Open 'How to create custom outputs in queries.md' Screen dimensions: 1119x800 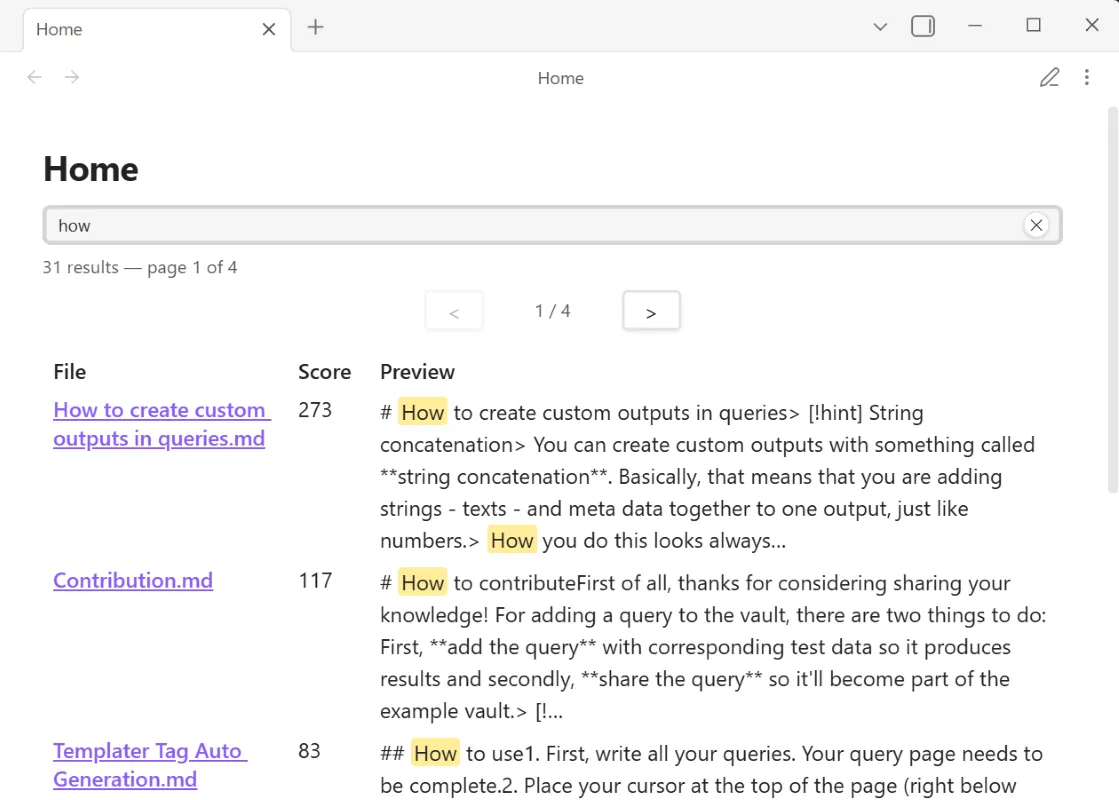click(x=161, y=424)
